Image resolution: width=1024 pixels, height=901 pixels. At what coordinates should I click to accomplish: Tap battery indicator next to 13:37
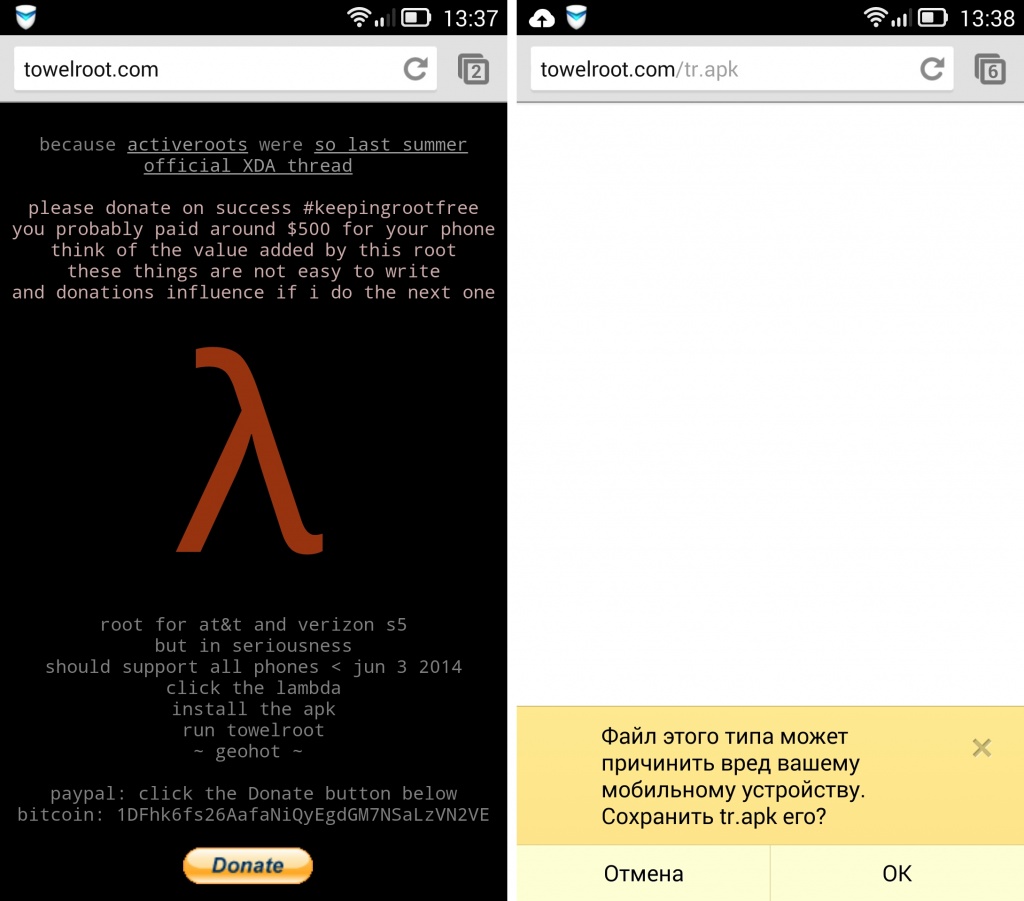point(415,18)
